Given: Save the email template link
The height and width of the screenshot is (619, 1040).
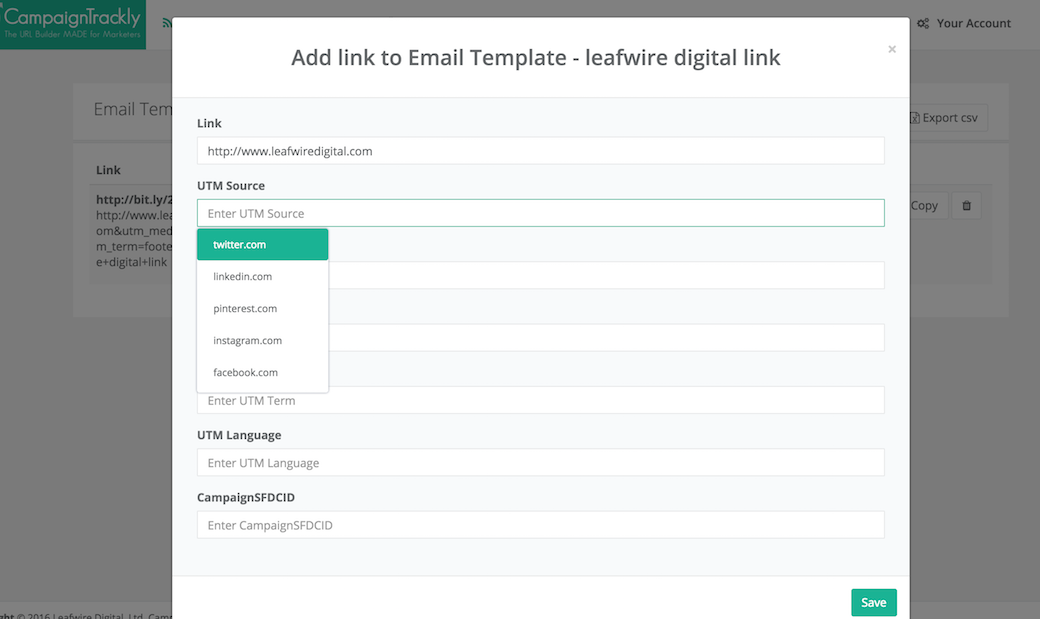Looking at the screenshot, I should click(x=873, y=602).
